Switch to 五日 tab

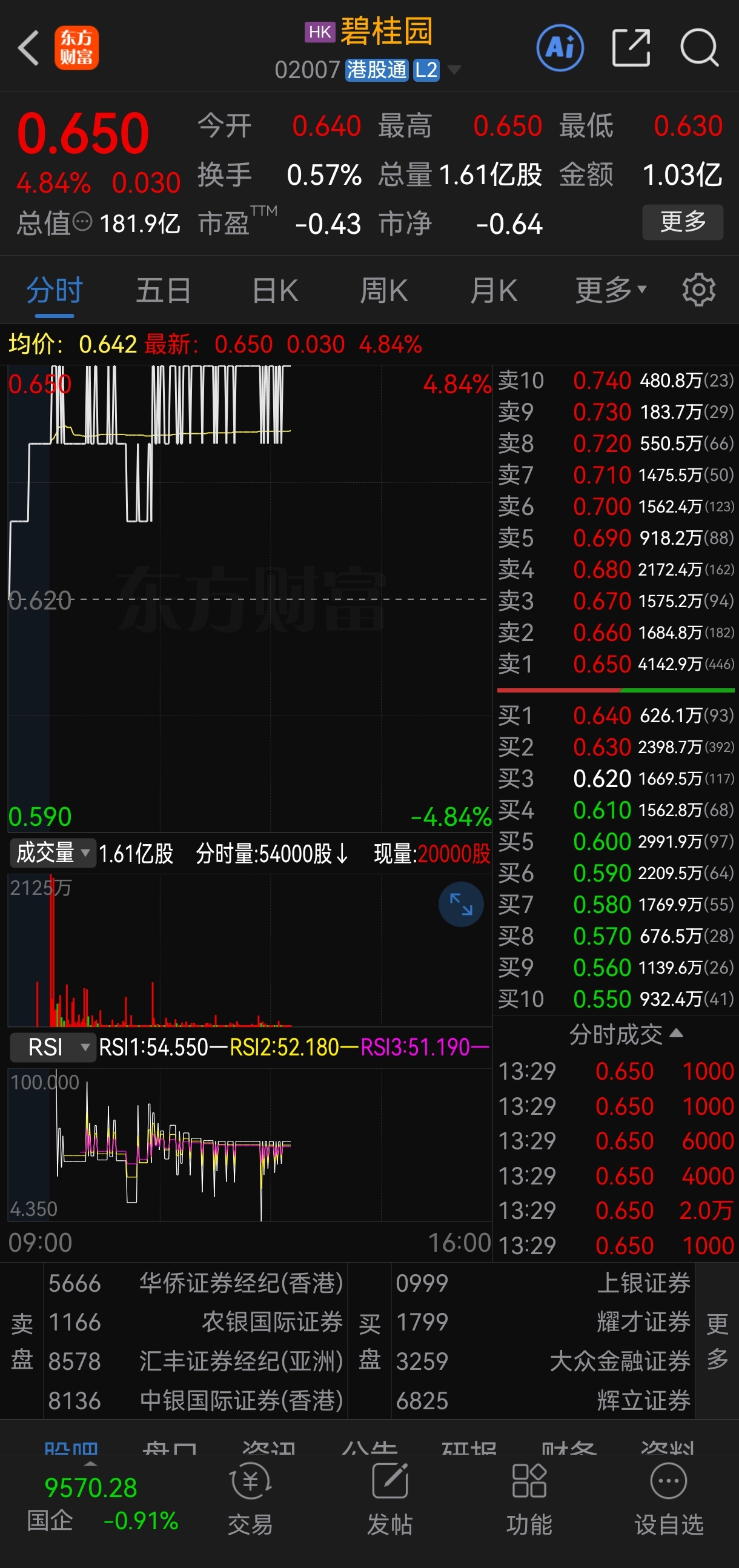click(163, 290)
